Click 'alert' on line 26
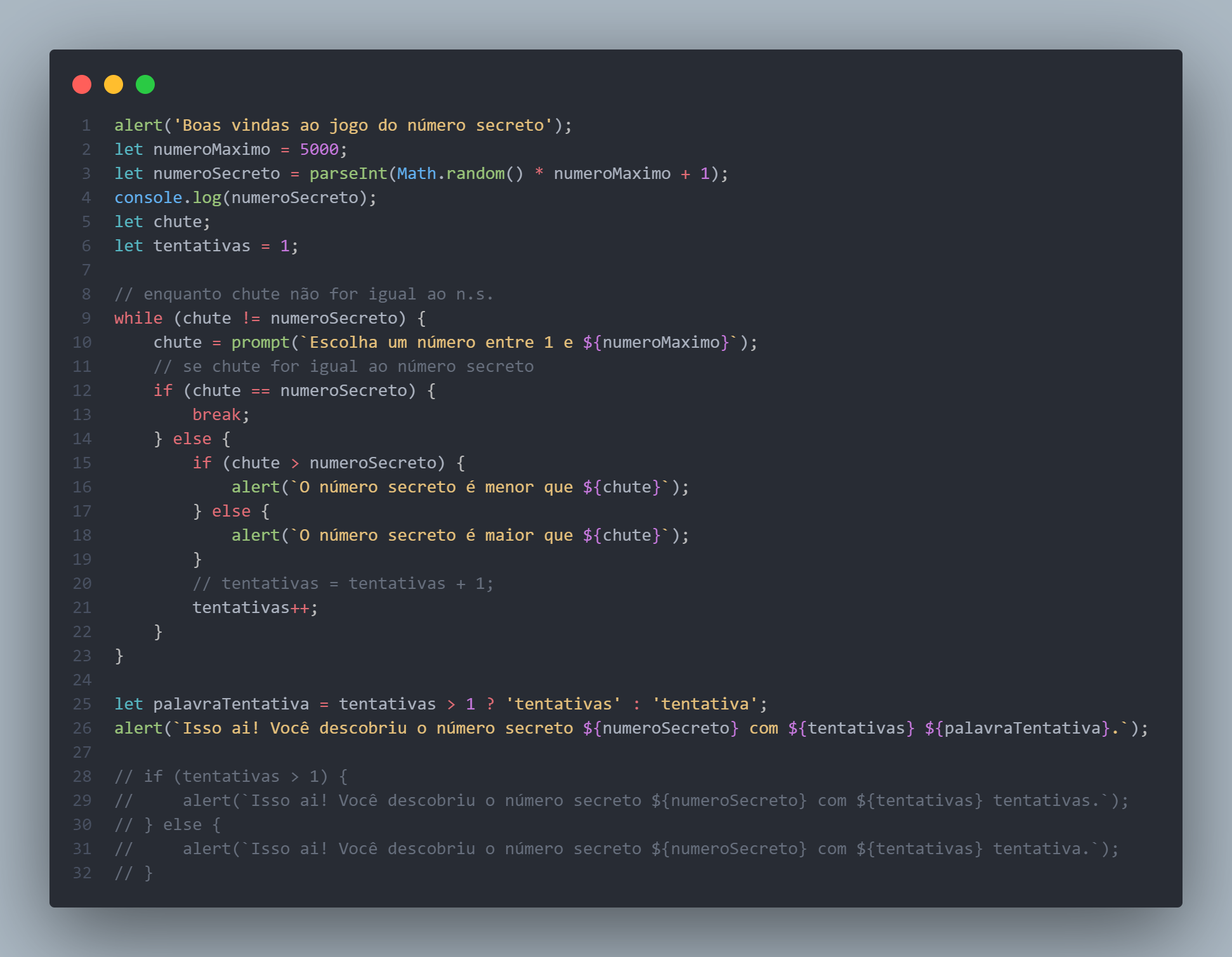This screenshot has height=957, width=1232. coord(138,728)
